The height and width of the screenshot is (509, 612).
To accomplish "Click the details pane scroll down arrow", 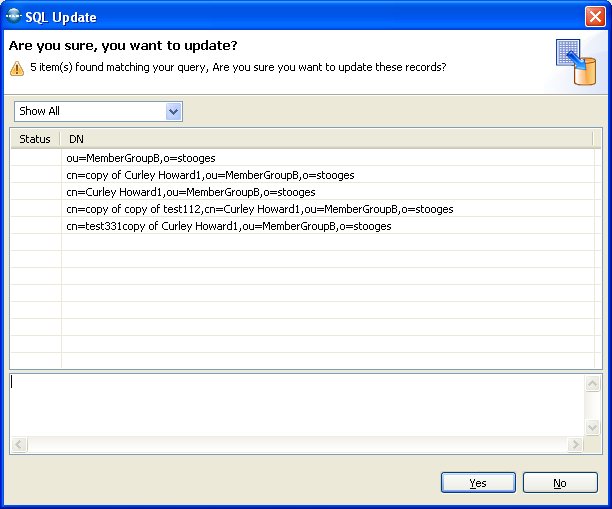I will pos(593,427).
